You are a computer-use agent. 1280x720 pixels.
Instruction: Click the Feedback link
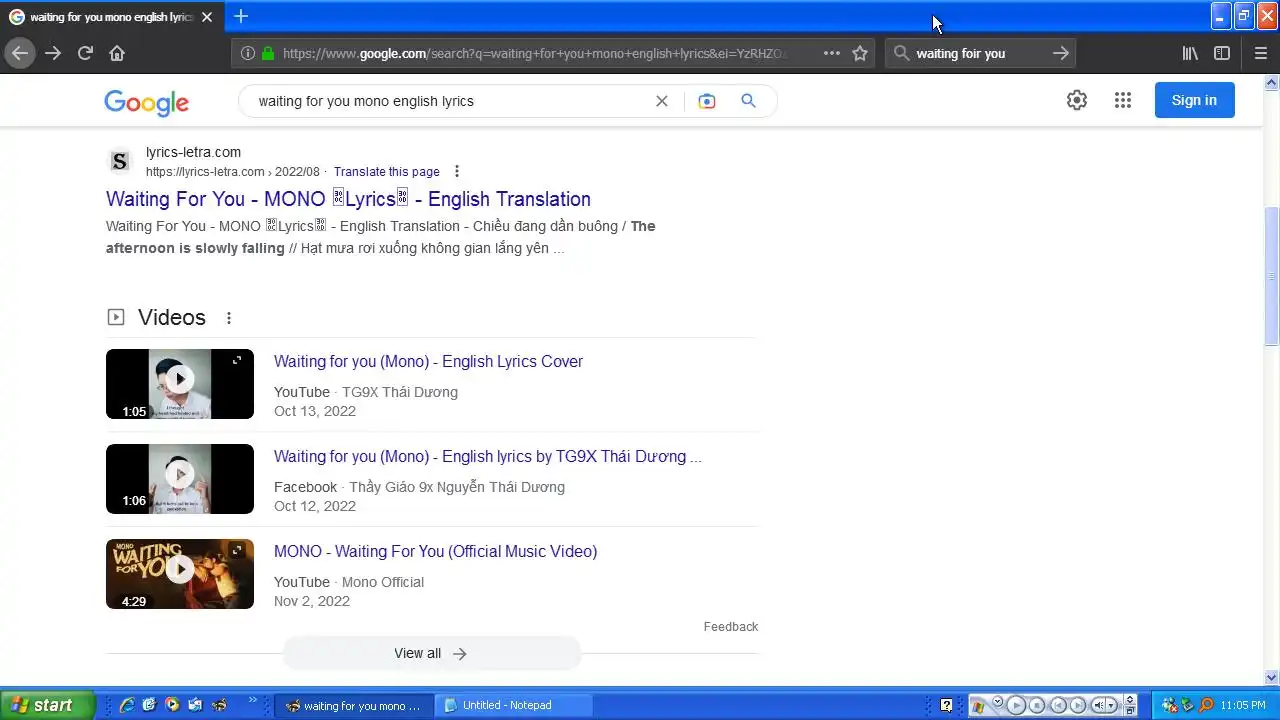click(x=730, y=627)
